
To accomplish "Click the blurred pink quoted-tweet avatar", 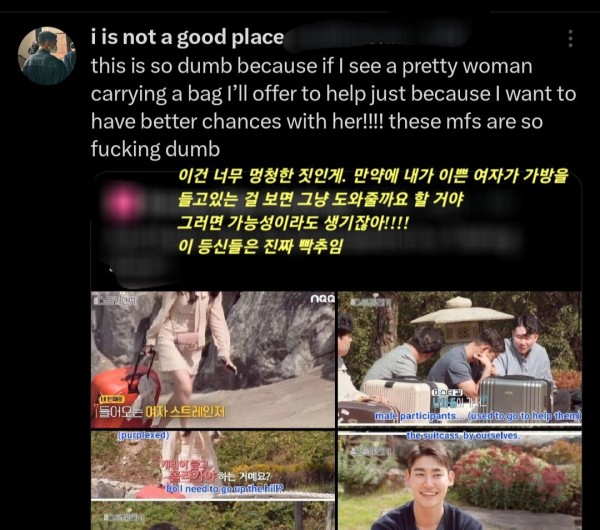I will click(x=121, y=203).
